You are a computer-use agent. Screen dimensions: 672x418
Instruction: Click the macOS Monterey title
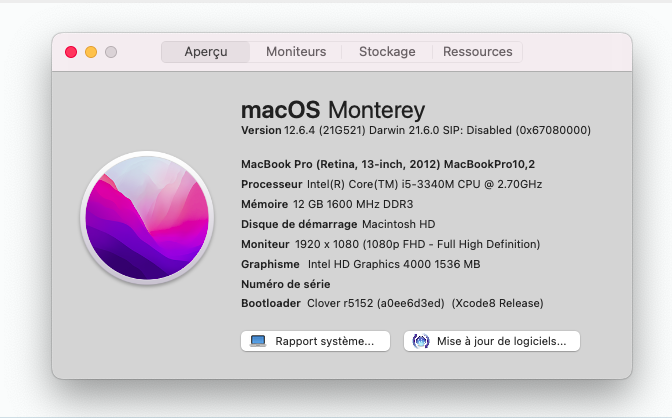tap(333, 110)
